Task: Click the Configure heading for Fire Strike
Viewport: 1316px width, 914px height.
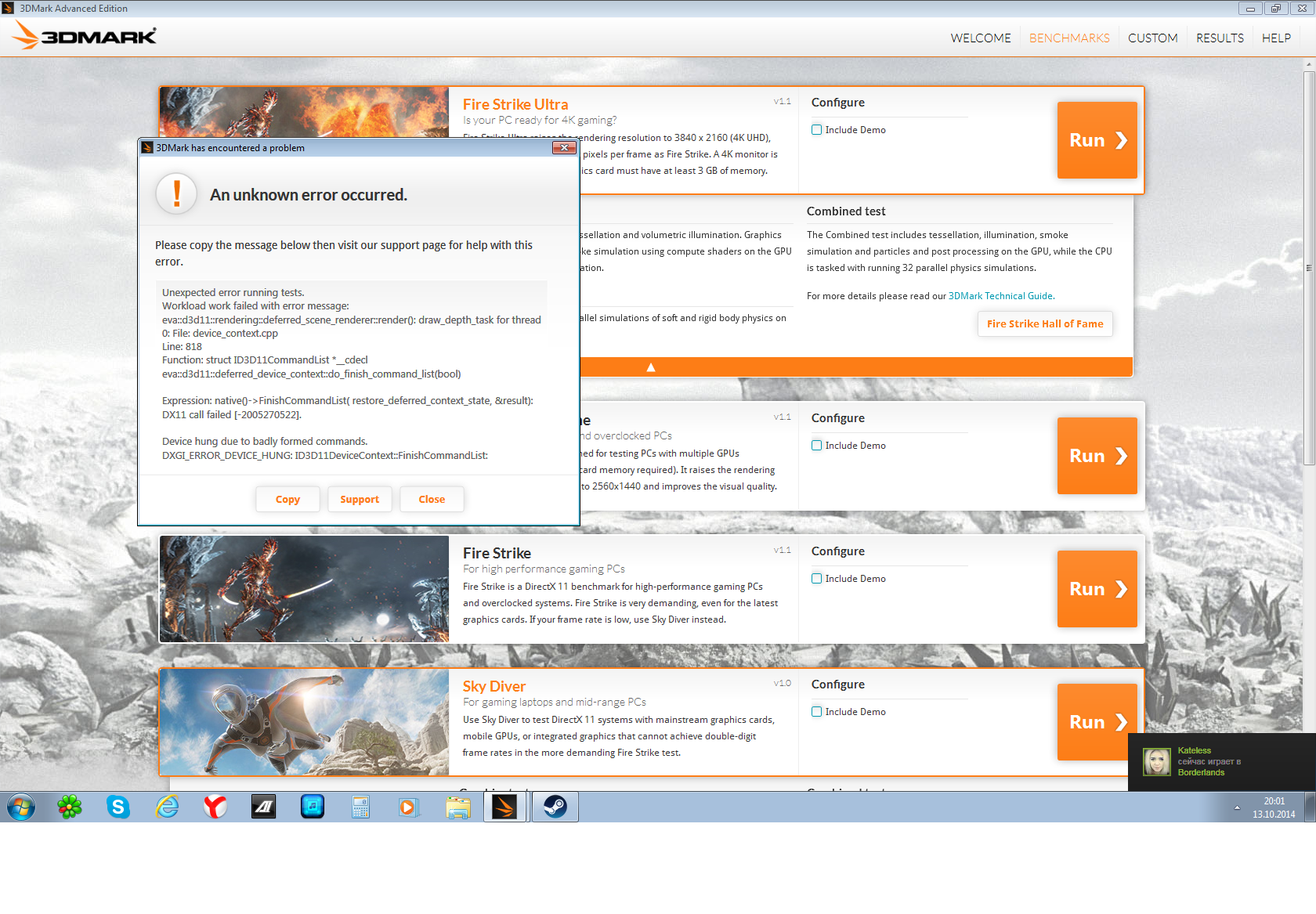Action: pyautogui.click(x=838, y=551)
